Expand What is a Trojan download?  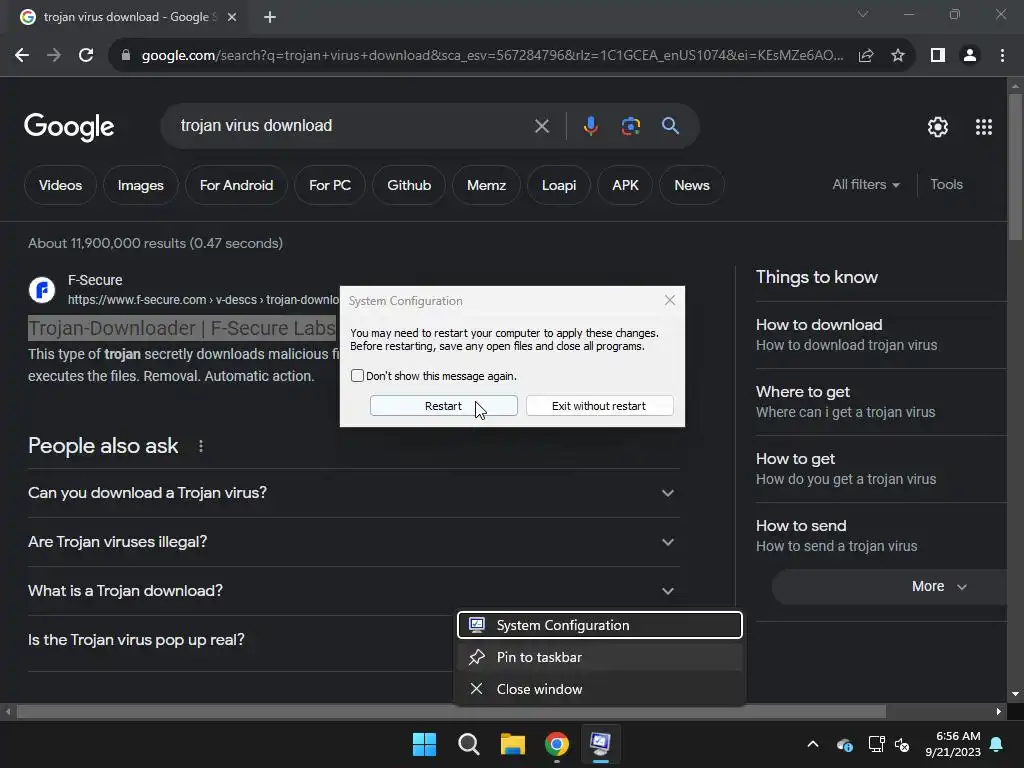pyautogui.click(x=353, y=591)
